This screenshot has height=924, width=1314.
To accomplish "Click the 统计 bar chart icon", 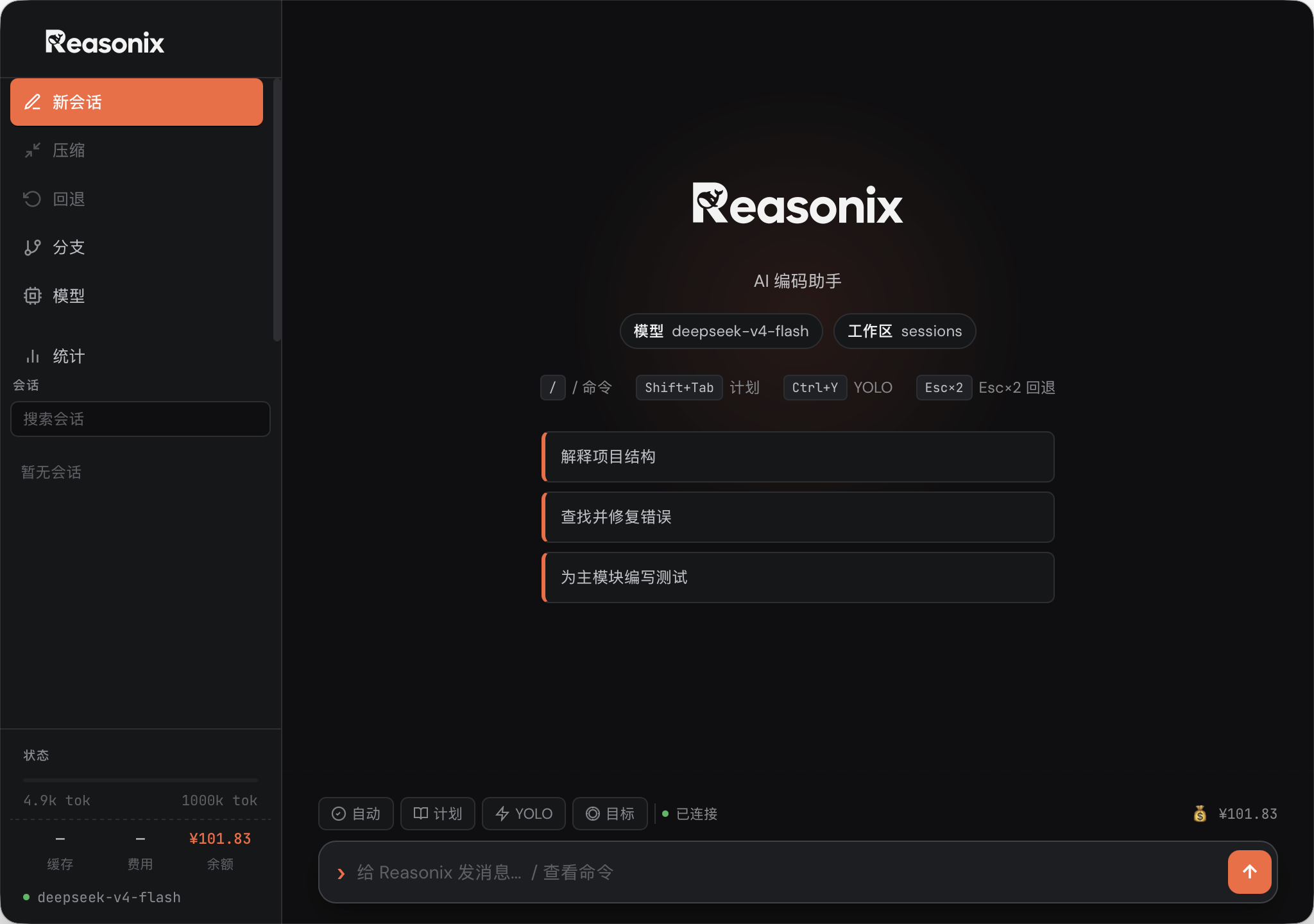I will click(33, 356).
